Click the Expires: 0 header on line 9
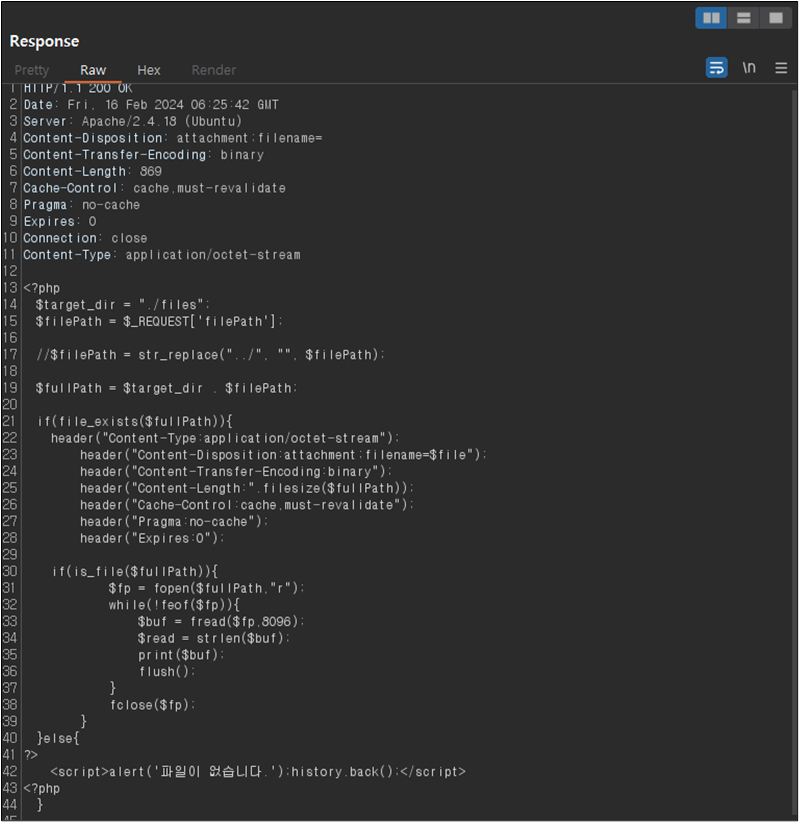The height and width of the screenshot is (822, 799). pos(60,222)
